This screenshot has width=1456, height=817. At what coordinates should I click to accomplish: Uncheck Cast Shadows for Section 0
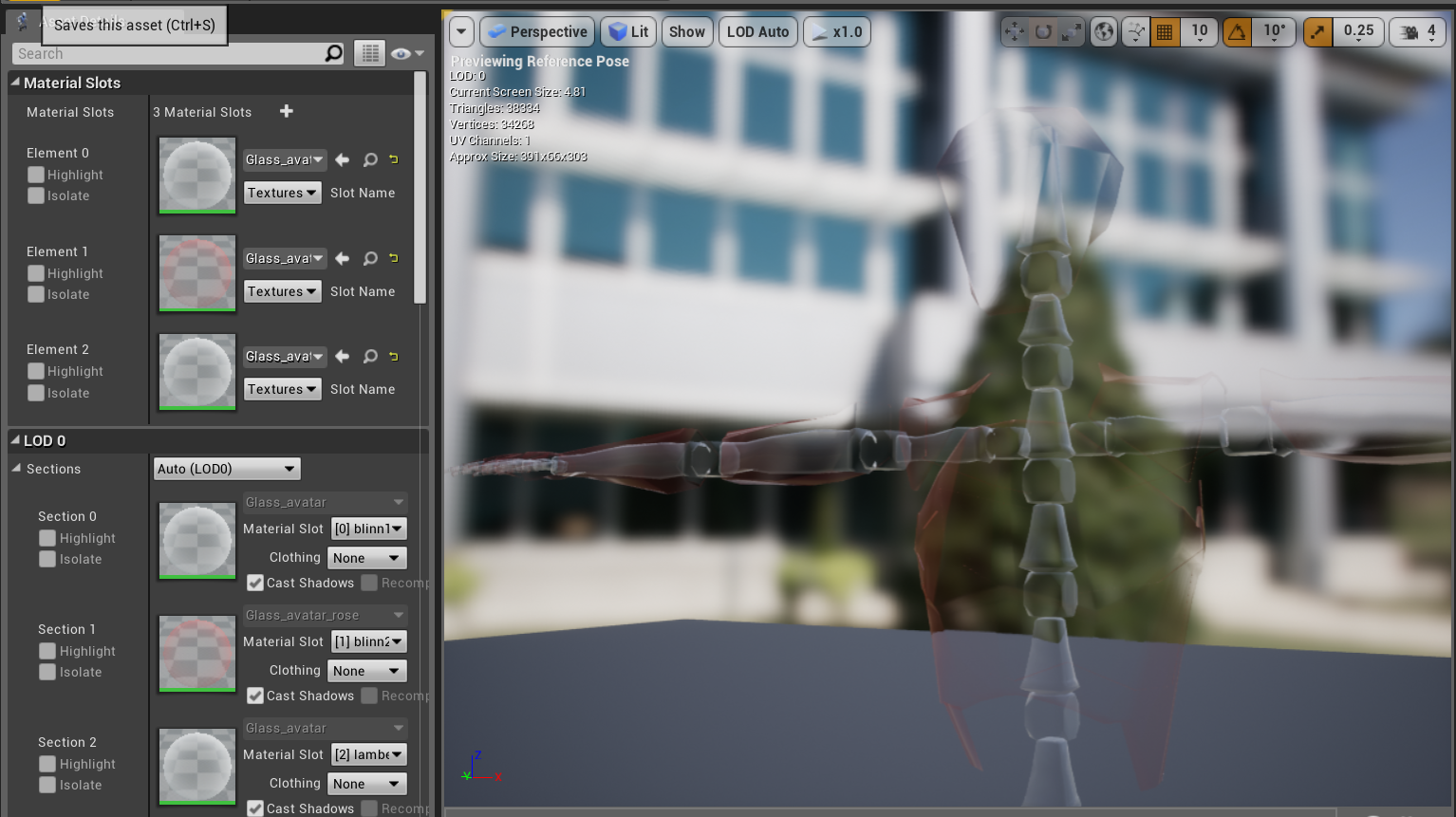coord(255,583)
